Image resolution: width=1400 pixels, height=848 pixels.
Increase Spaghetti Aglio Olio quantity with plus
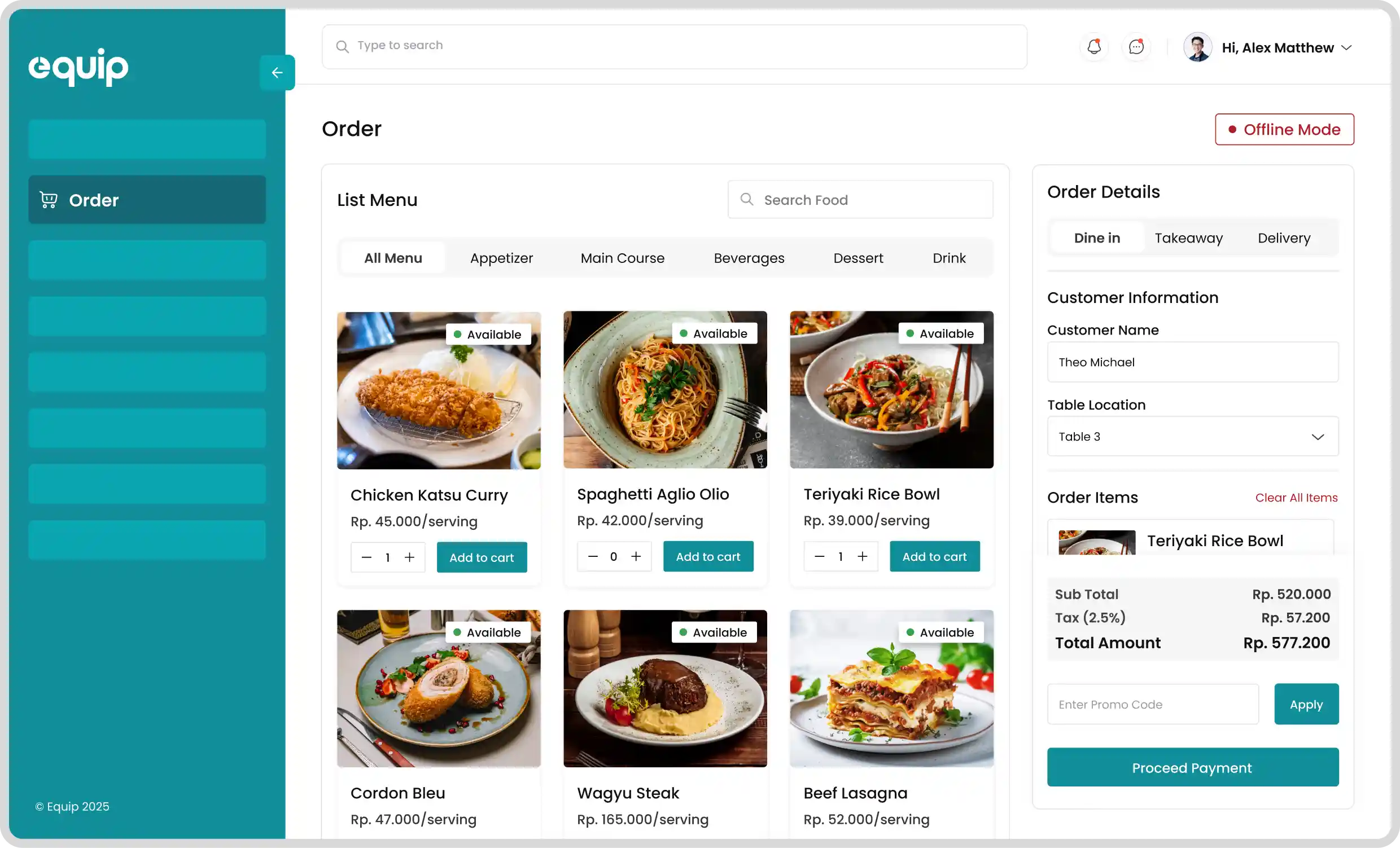pos(636,556)
